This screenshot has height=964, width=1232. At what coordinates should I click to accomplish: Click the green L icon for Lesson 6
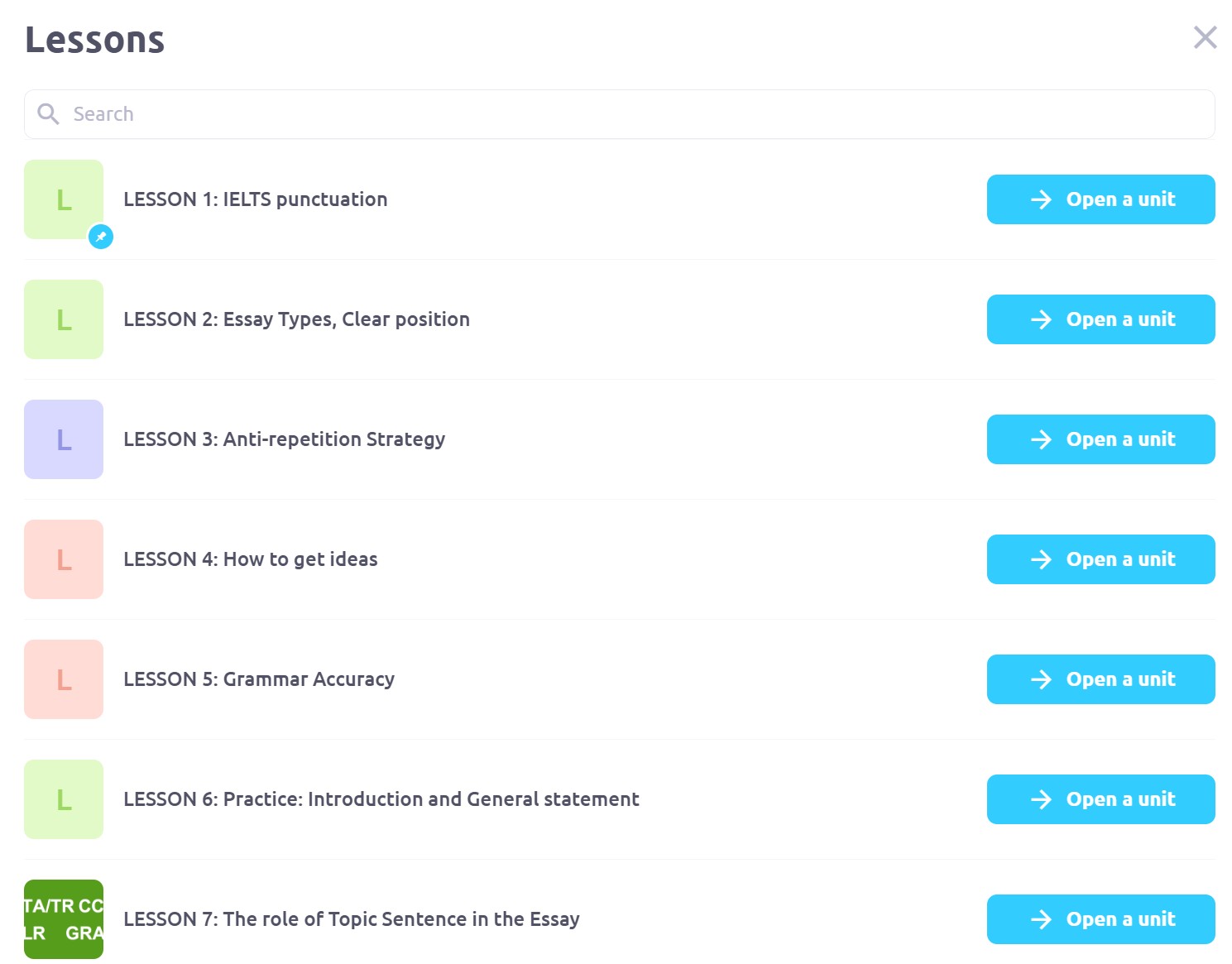coord(64,799)
